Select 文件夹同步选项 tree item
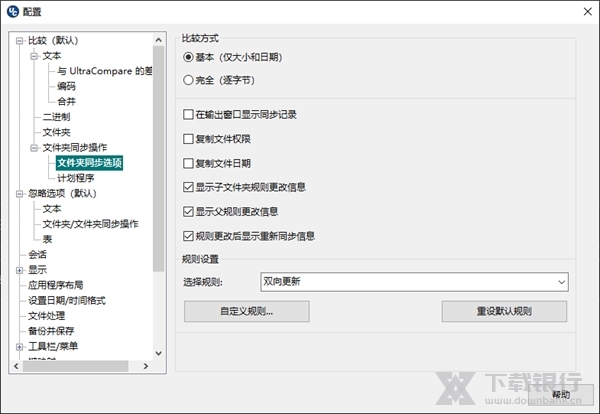600x414 pixels. [x=90, y=163]
